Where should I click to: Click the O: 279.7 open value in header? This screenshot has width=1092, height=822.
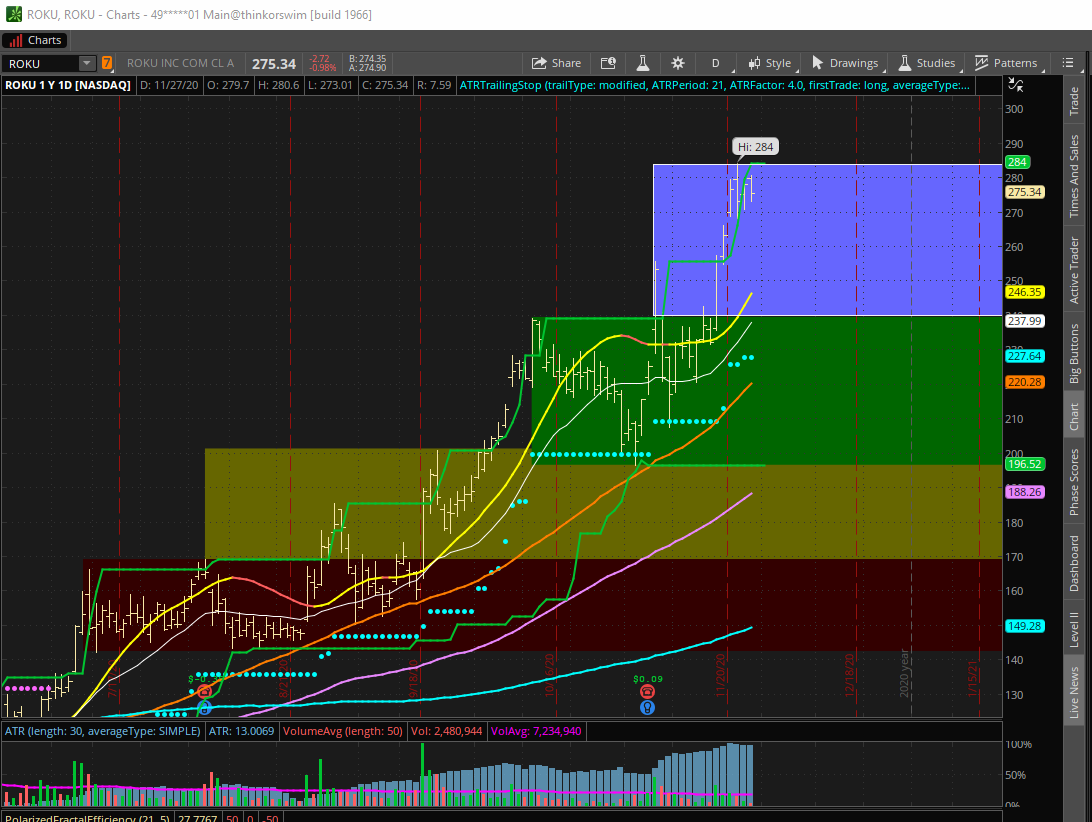[228, 85]
